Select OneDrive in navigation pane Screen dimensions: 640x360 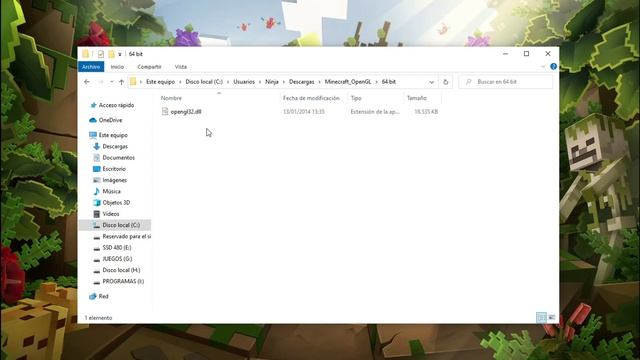coord(110,120)
